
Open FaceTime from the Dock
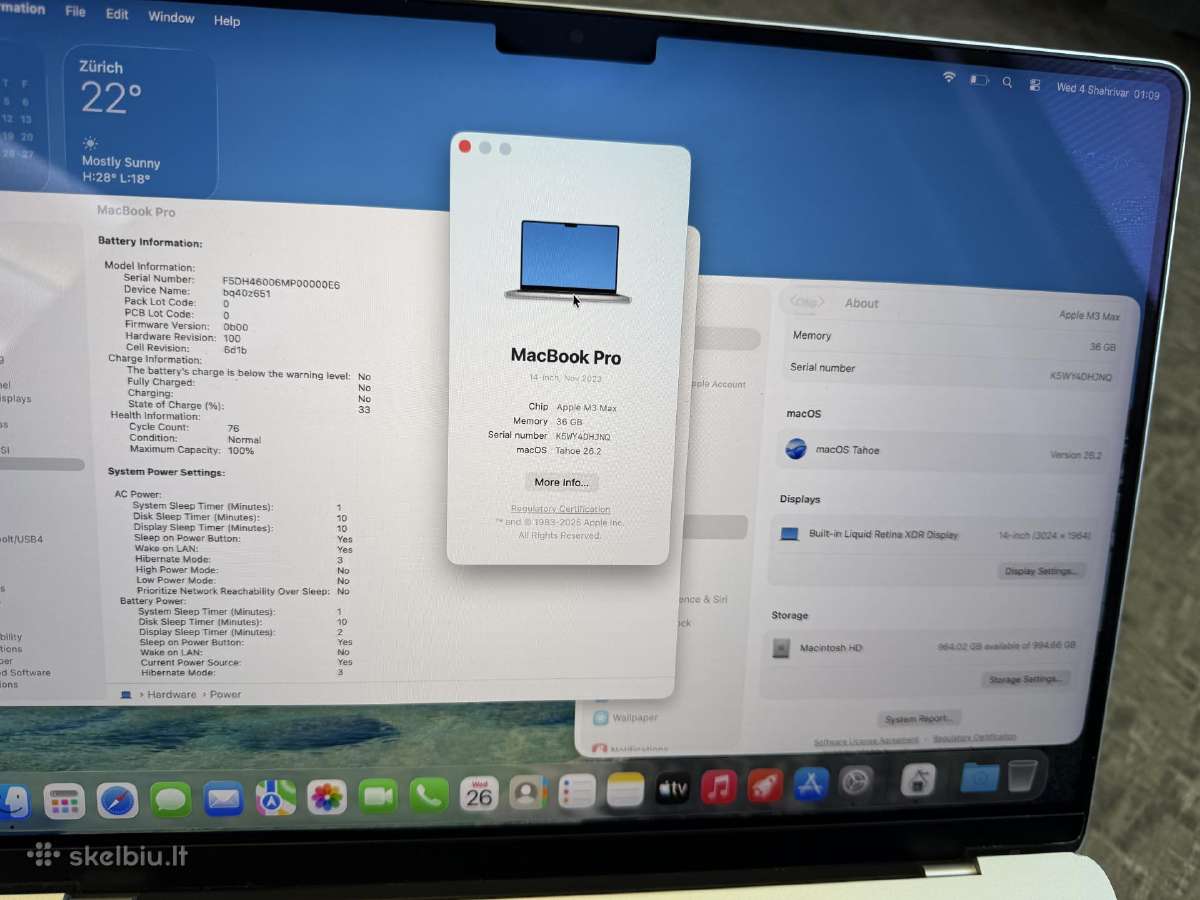point(378,796)
